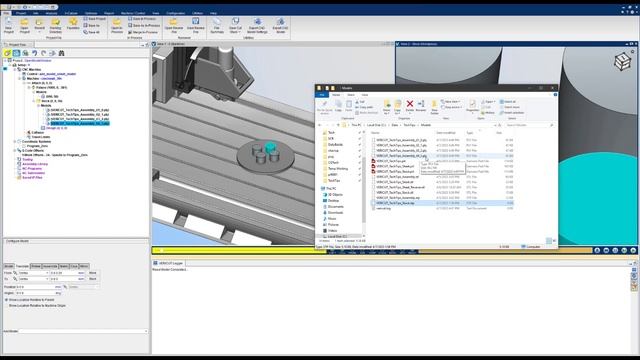The width and height of the screenshot is (640, 360).
Task: Click the Back arrow in File Explorer
Action: pos(320,125)
